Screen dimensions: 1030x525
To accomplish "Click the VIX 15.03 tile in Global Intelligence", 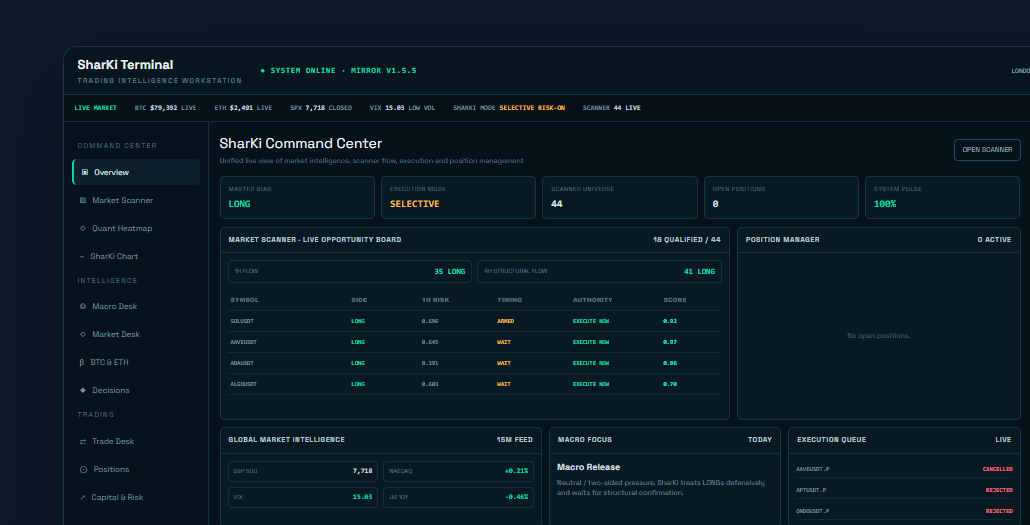I will point(303,497).
